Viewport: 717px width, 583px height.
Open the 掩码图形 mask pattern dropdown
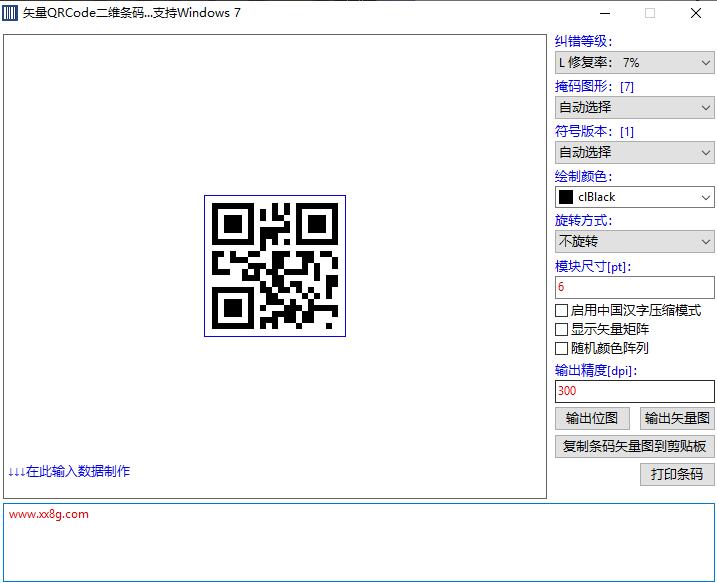pos(635,107)
